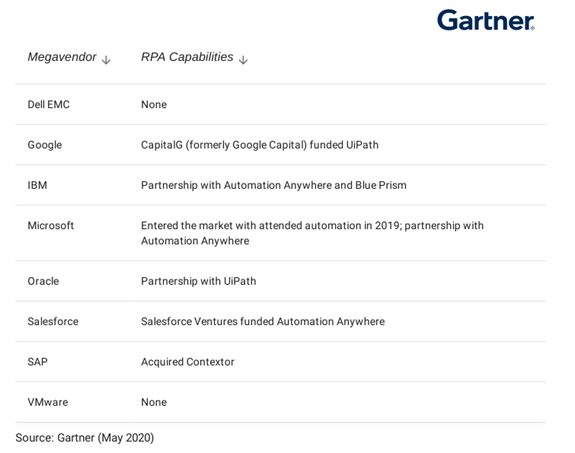Sort by RPA Capabilities column arrow
Viewport: 575px width, 453px height.
click(x=243, y=59)
